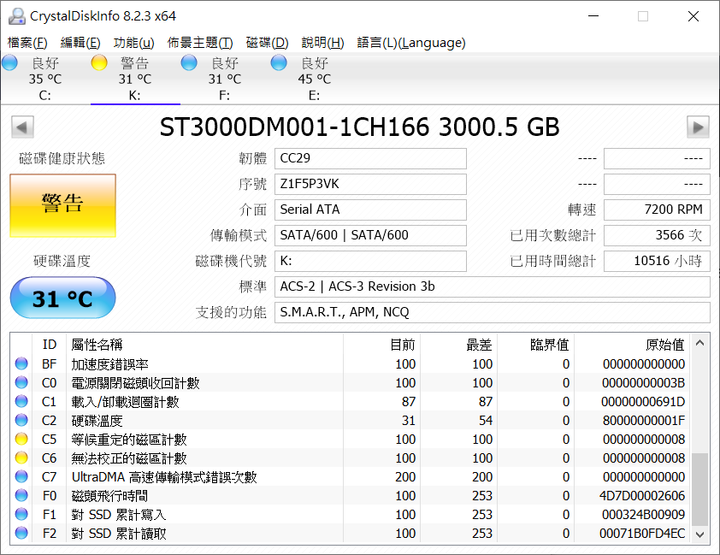720x555 pixels.
Task: Select the 對 SSD 累計寫入 row
Action: pos(350,515)
